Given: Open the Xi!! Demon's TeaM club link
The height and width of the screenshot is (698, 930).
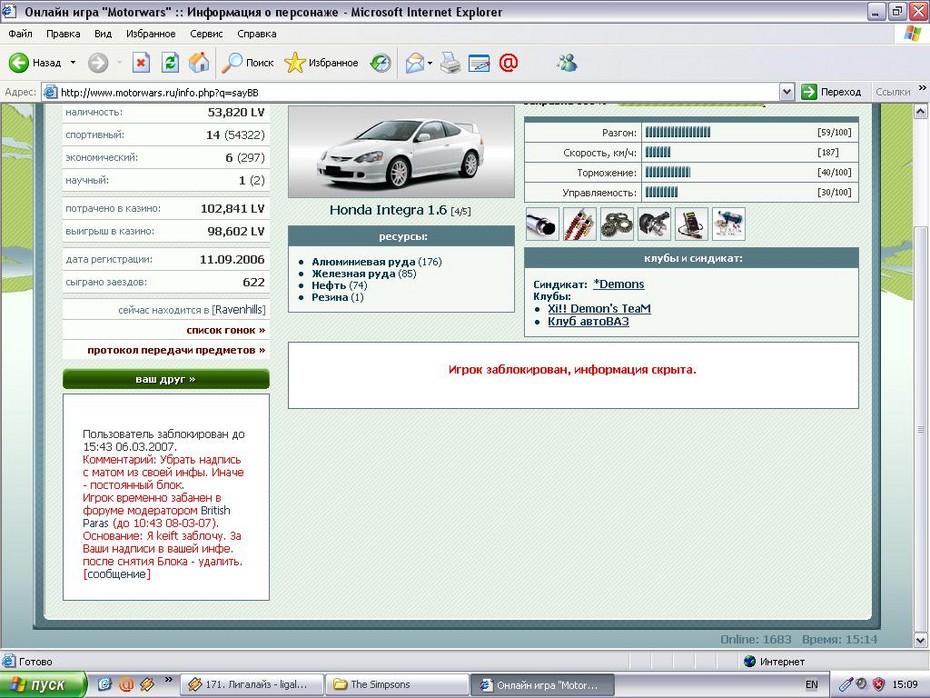Looking at the screenshot, I should (599, 308).
